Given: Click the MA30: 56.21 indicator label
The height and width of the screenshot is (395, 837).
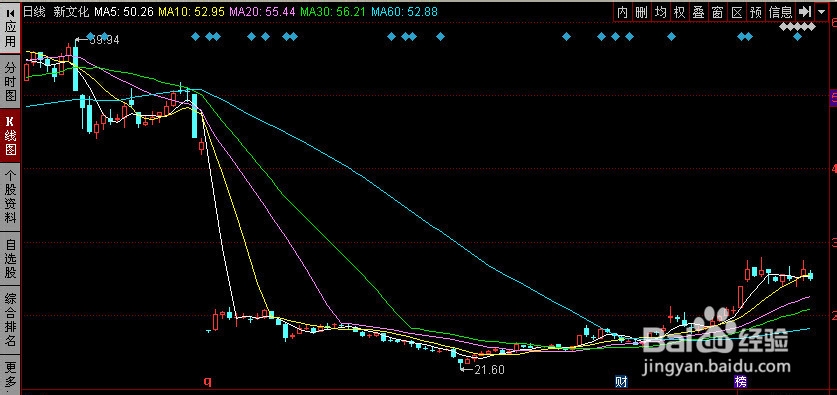Looking at the screenshot, I should pyautogui.click(x=334, y=11).
